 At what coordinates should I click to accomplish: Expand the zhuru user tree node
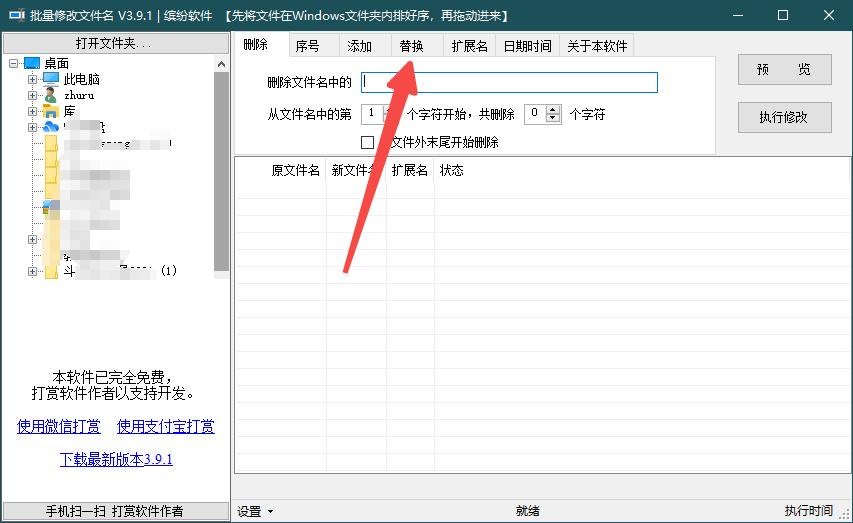(32, 95)
